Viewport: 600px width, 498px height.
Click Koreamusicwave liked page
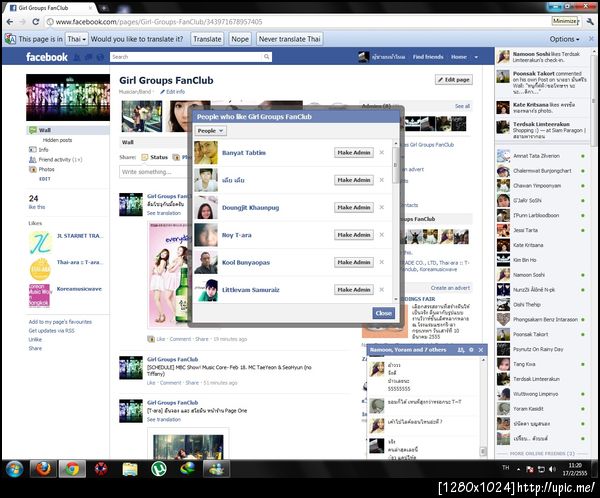coord(79,289)
